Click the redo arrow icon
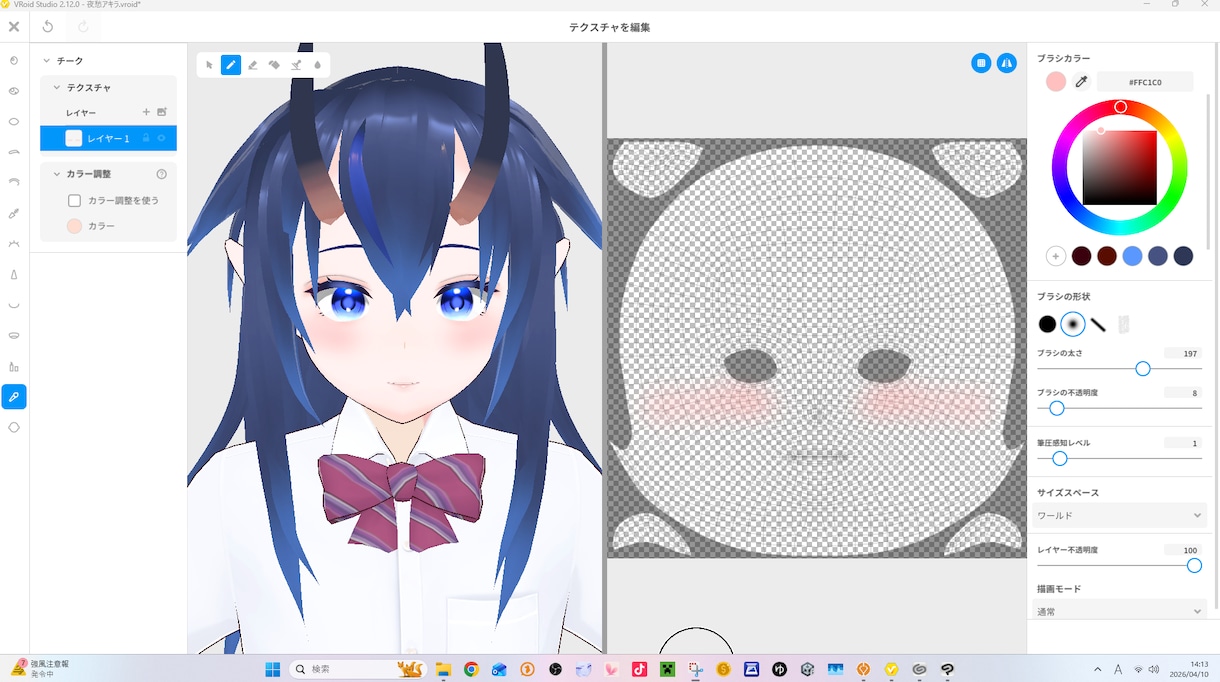 83,27
